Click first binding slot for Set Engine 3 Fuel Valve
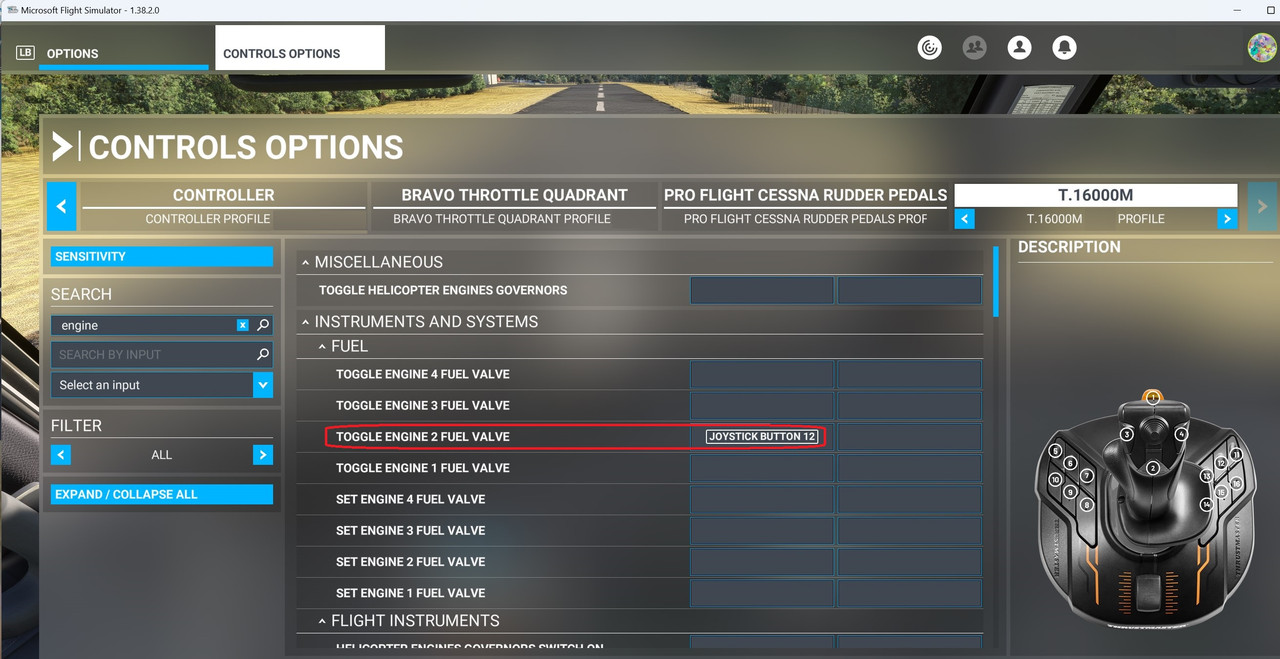The image size is (1280, 659). (x=762, y=530)
